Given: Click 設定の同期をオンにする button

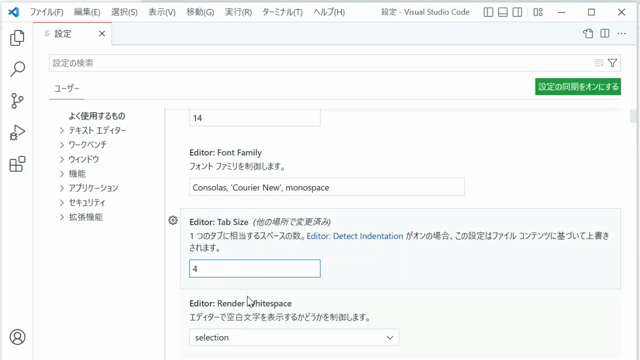Looking at the screenshot, I should click(x=578, y=87).
